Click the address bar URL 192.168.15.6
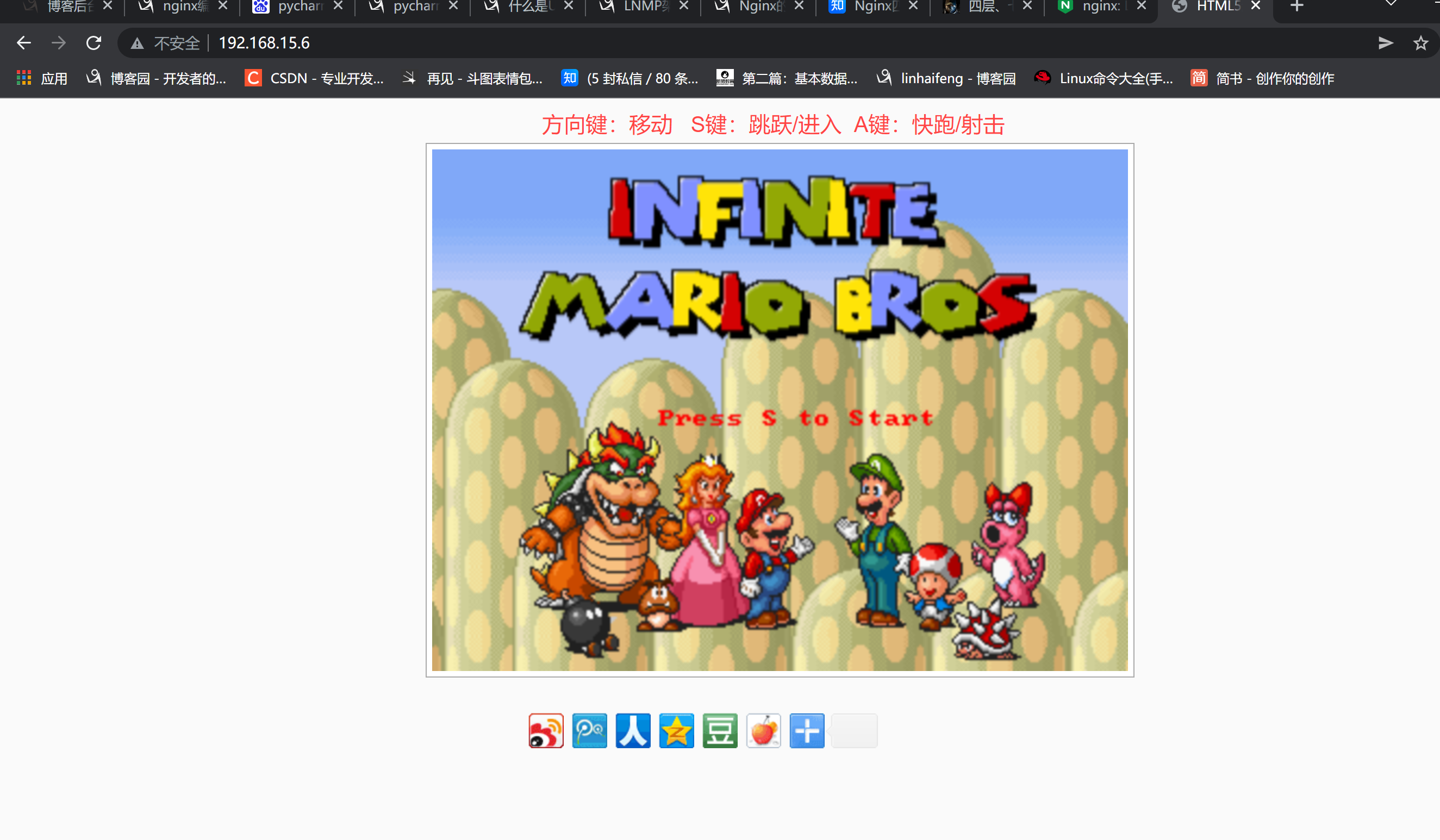1440x840 pixels. pyautogui.click(x=264, y=43)
